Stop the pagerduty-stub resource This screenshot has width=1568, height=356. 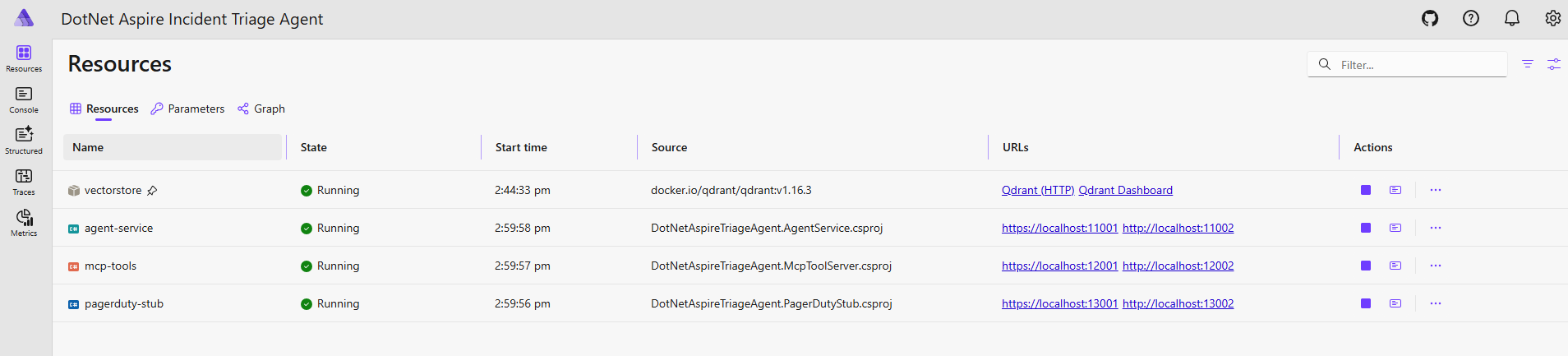[x=1366, y=303]
